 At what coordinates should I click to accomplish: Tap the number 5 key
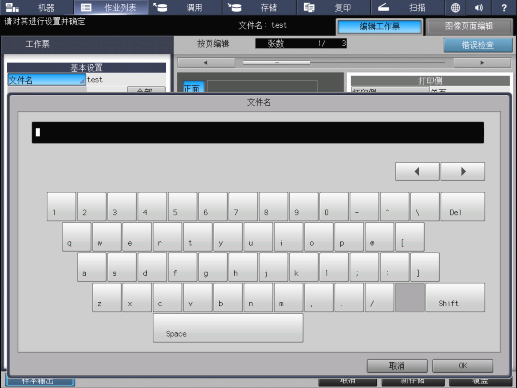point(183,206)
